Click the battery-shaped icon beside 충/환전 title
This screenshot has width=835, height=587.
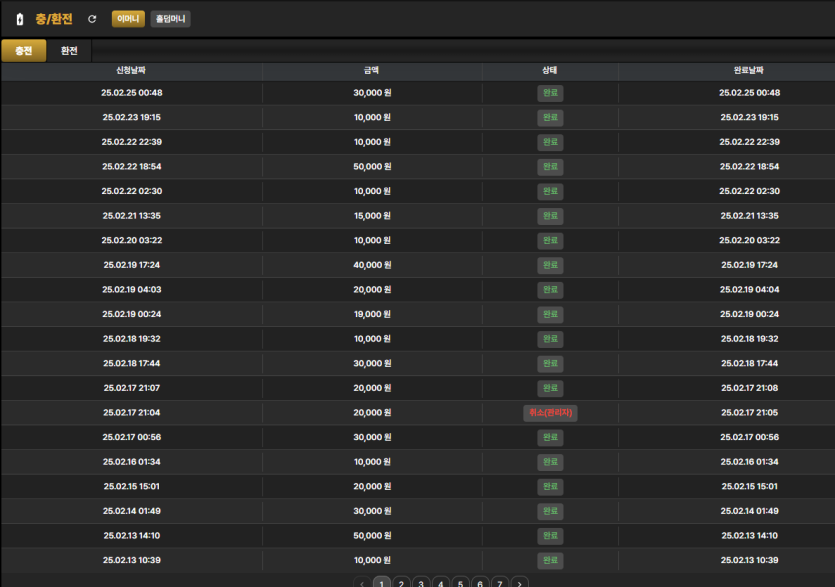(x=20, y=19)
